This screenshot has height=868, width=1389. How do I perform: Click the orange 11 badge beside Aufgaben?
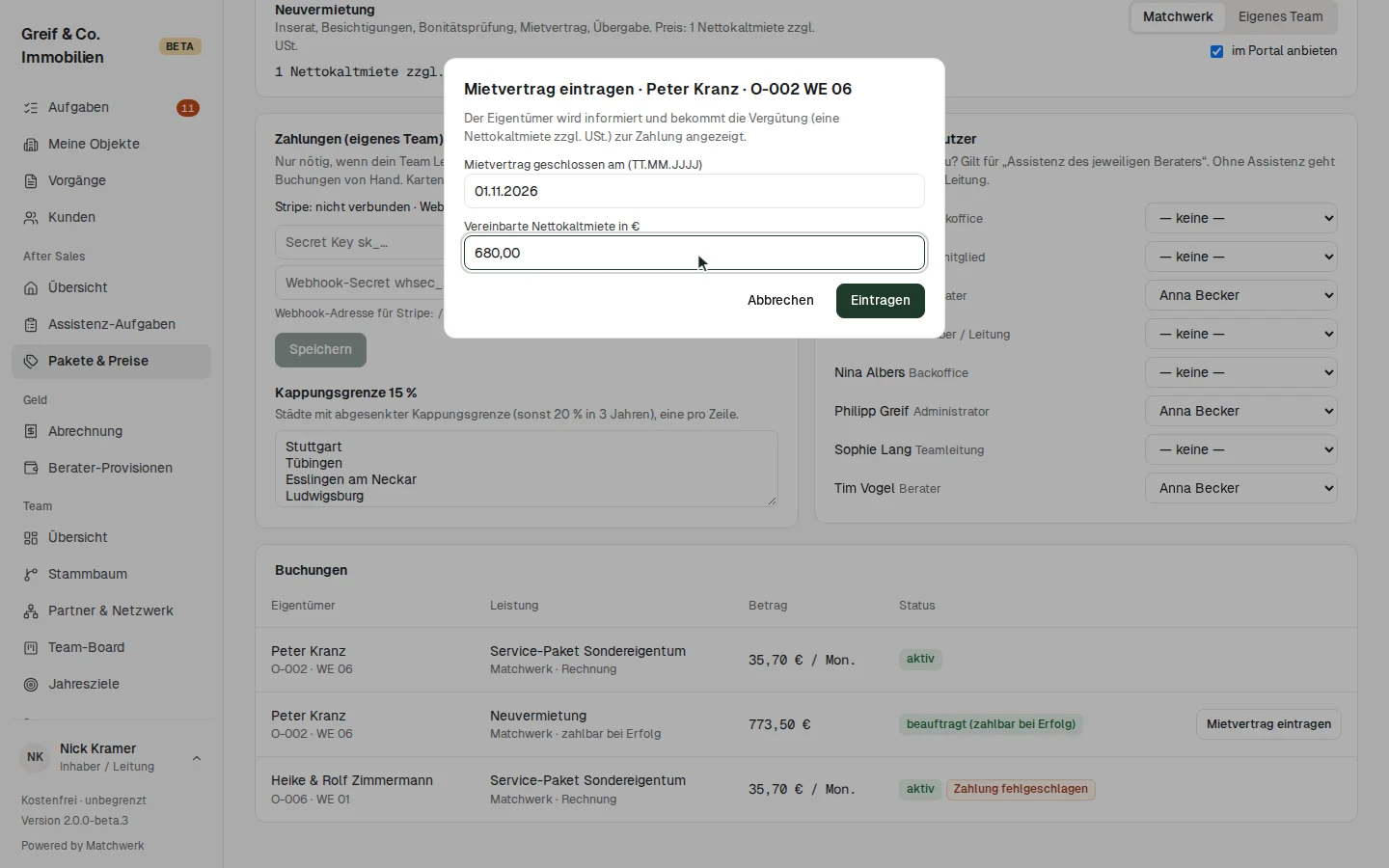point(188,108)
